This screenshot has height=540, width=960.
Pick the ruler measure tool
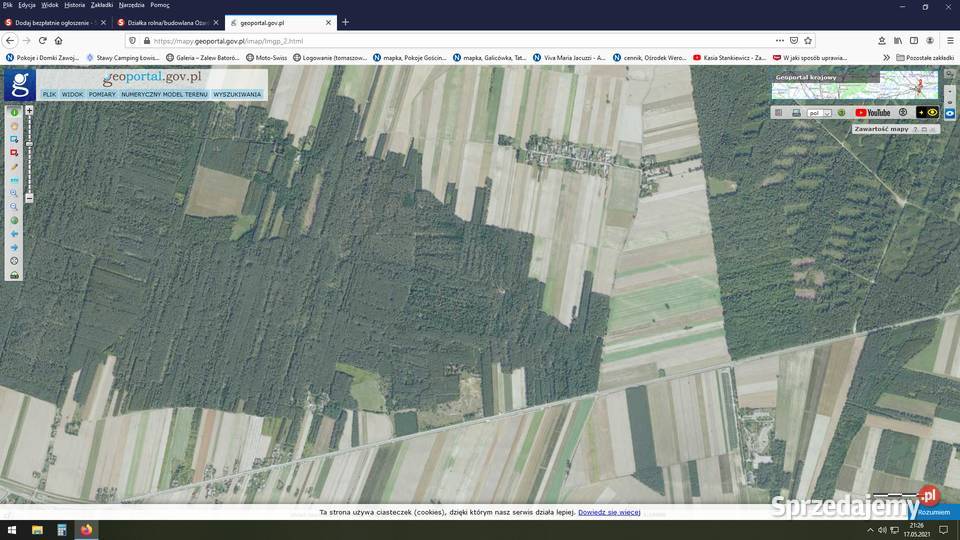click(14, 180)
